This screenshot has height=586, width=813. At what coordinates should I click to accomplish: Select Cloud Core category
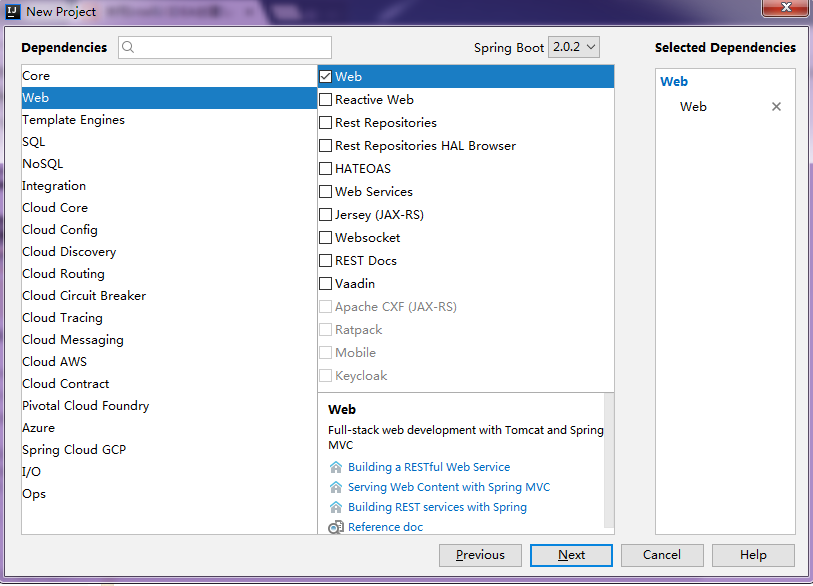pyautogui.click(x=169, y=207)
